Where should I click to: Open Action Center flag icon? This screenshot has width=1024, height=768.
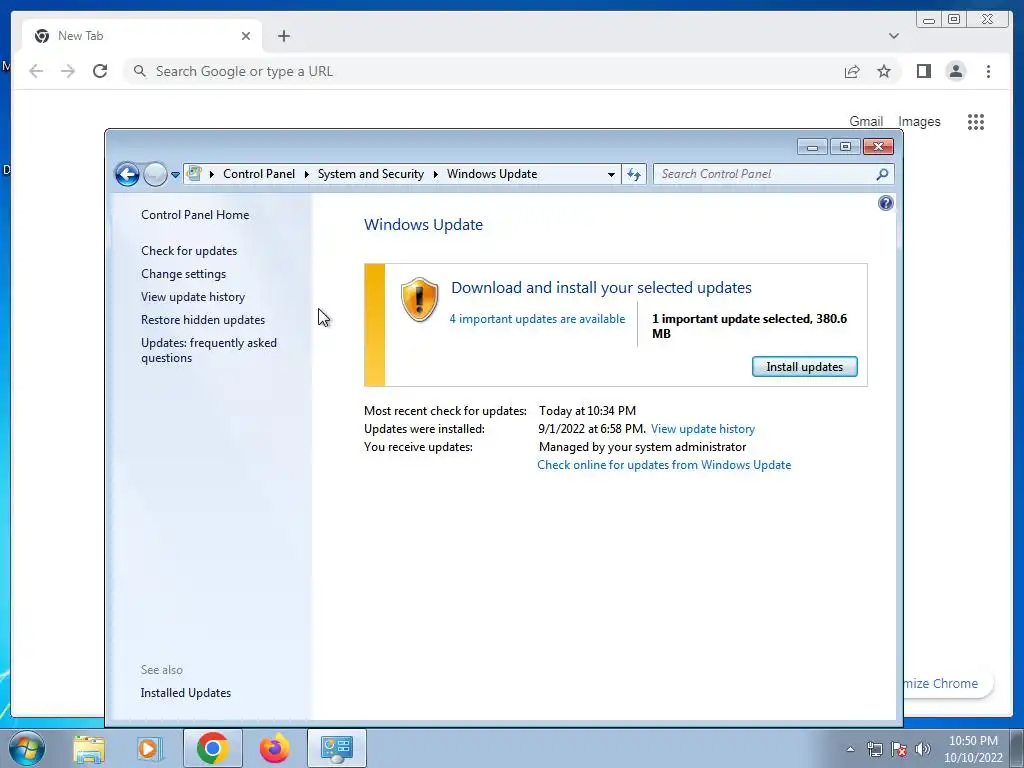[x=899, y=750]
